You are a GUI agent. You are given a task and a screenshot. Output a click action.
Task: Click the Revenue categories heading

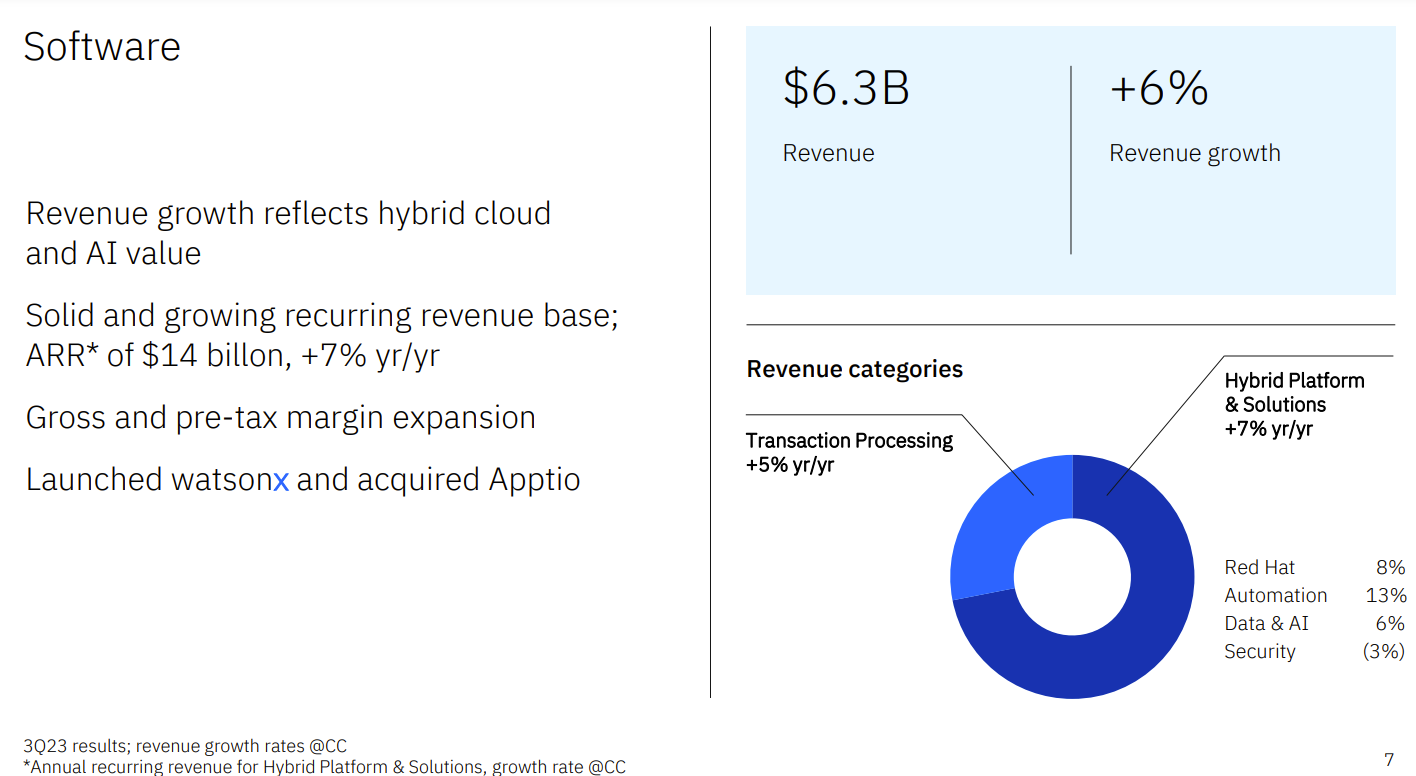coord(854,368)
